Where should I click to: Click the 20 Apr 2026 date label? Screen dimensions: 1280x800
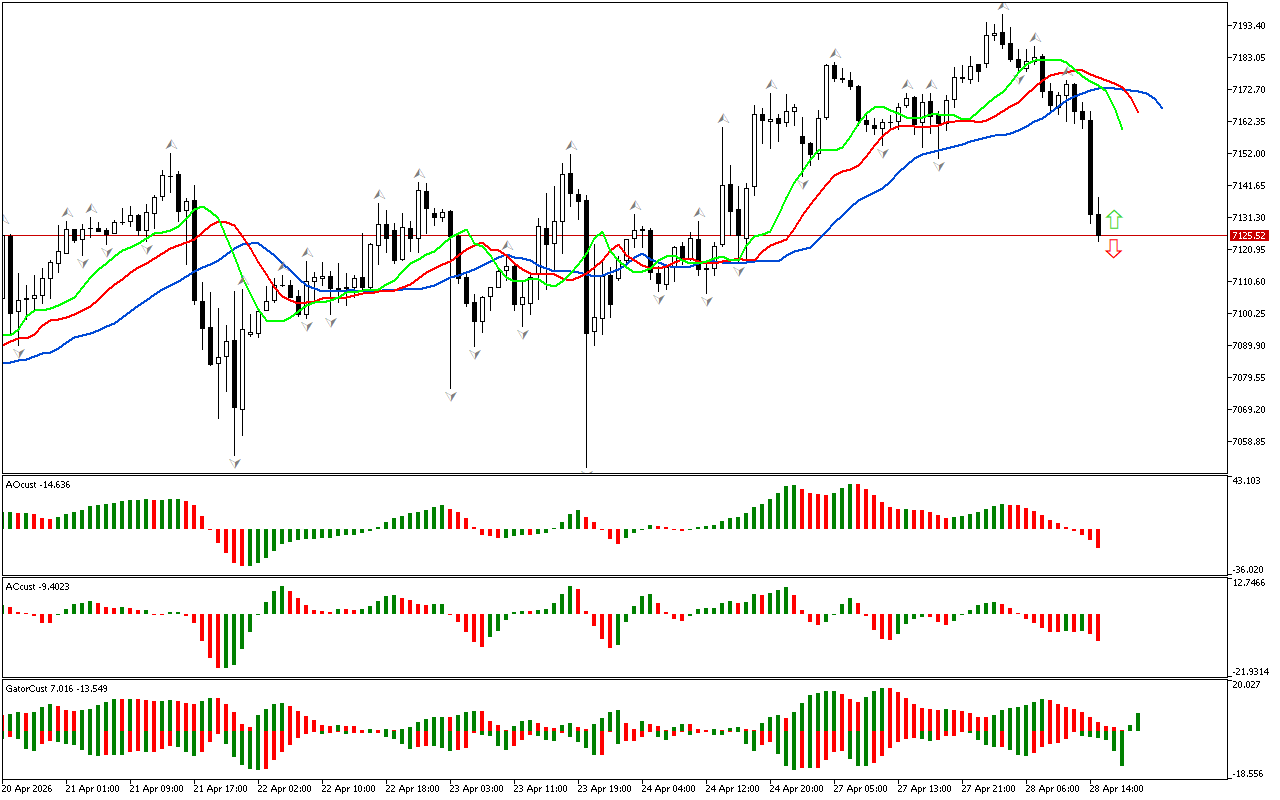[x=30, y=789]
